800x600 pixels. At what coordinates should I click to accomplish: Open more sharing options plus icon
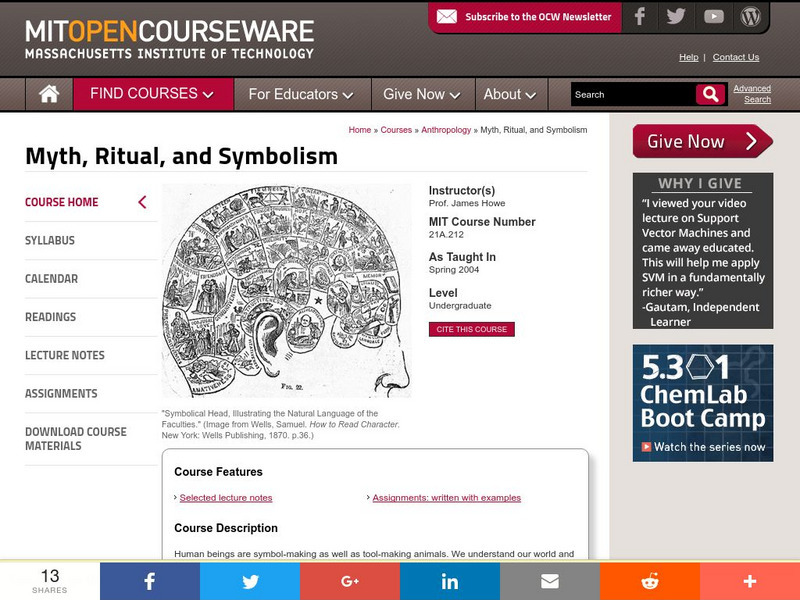(x=749, y=581)
